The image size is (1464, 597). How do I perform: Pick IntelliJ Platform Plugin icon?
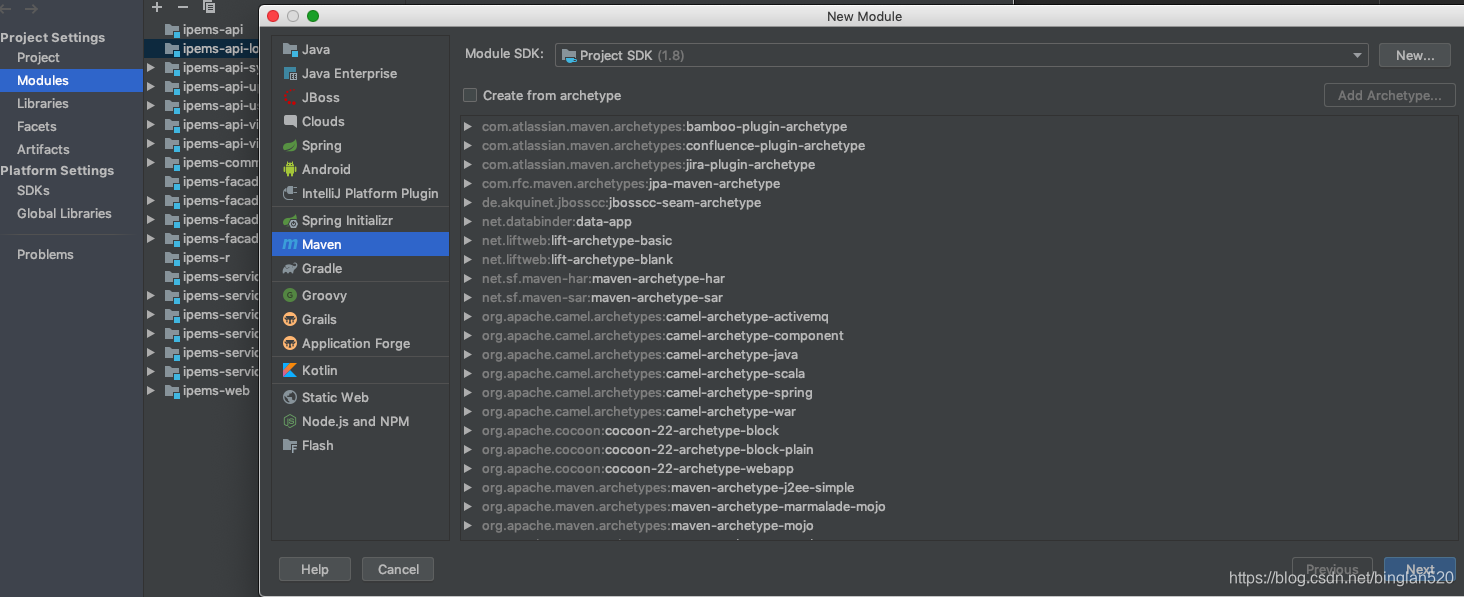click(x=290, y=193)
